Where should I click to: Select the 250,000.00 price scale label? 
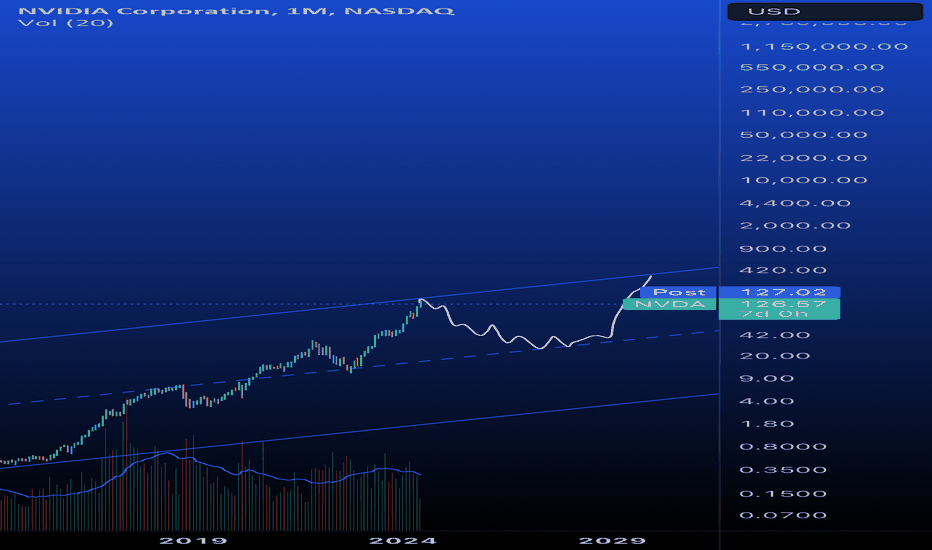812,89
